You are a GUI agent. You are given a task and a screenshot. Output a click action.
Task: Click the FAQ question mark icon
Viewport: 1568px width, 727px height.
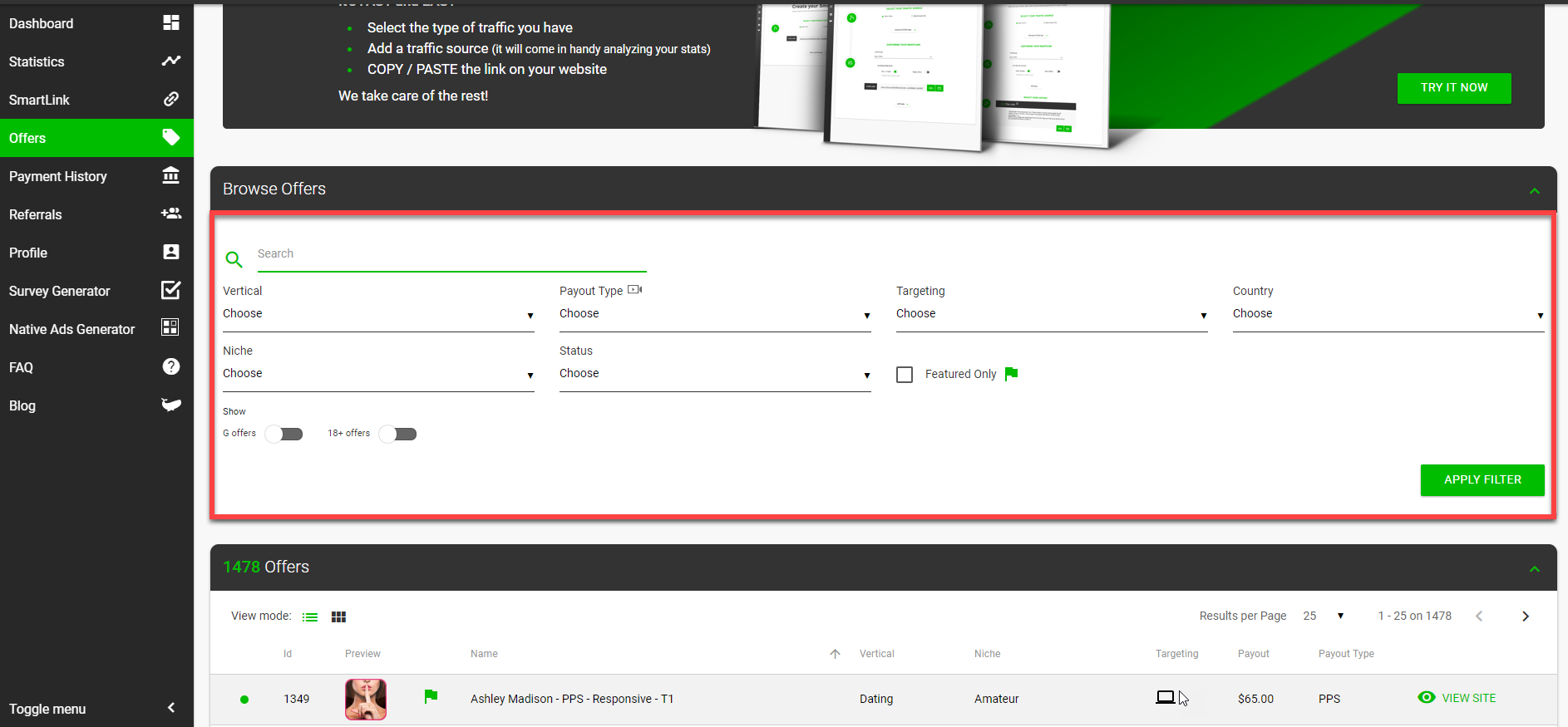tap(171, 366)
